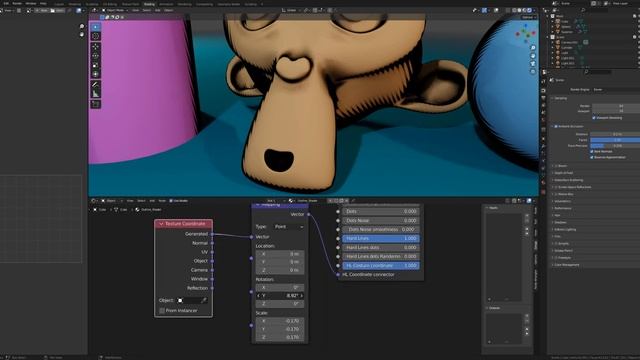Image resolution: width=640 pixels, height=360 pixels.
Task: Click the Ambient Occlusion Factor slider
Action: (x=615, y=140)
